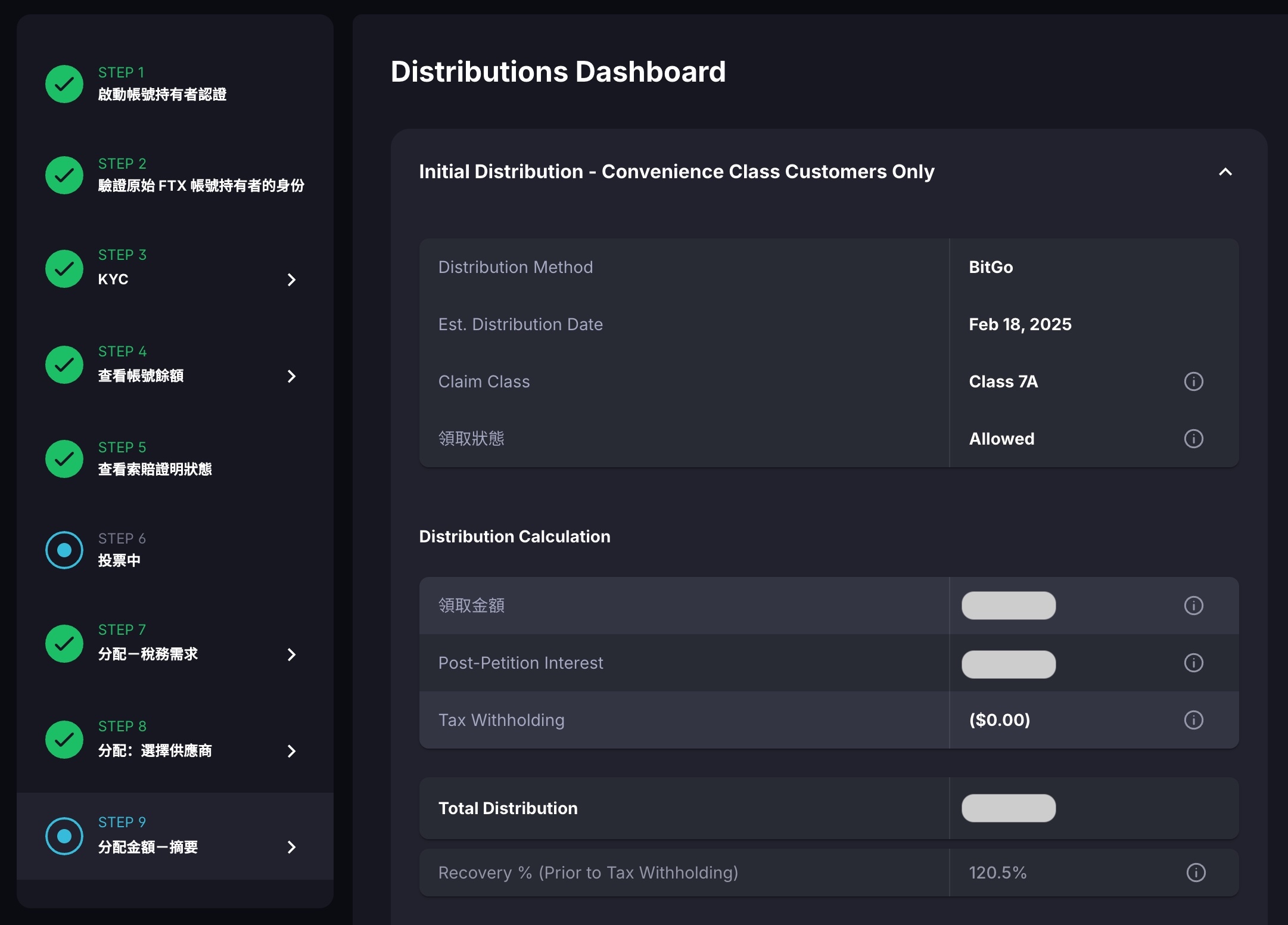This screenshot has width=1288, height=925.
Task: Click Initial Distribution section header title
Action: pos(676,172)
